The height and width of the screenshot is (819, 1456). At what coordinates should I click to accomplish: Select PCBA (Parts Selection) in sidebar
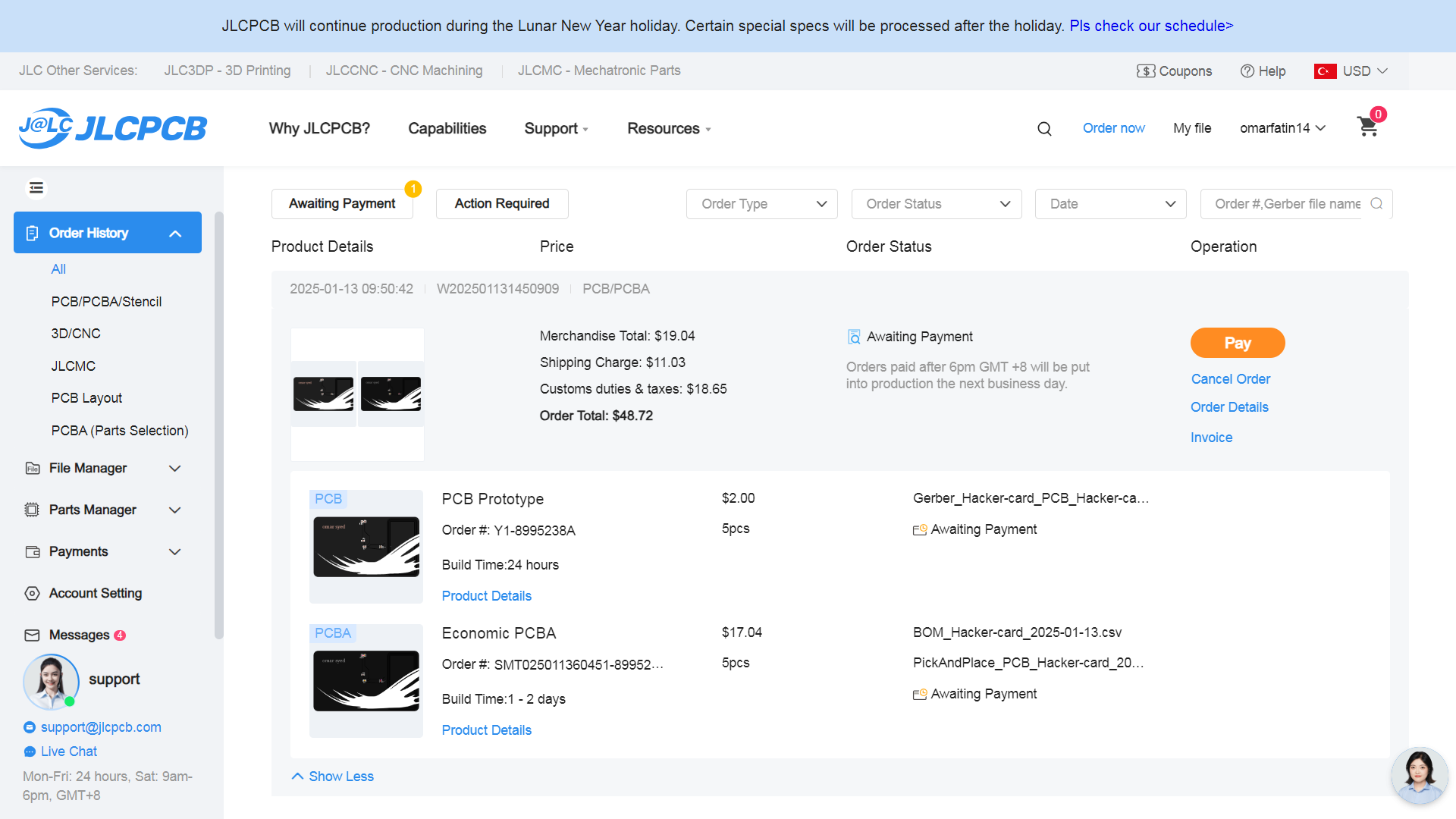click(120, 431)
